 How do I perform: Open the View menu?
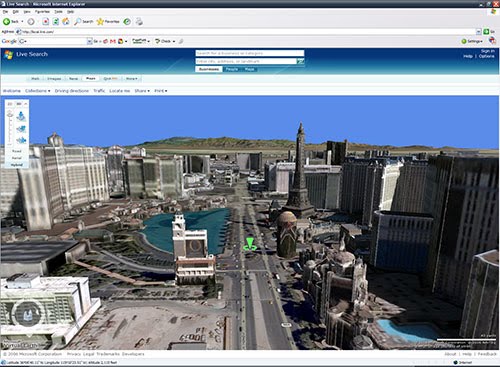click(x=27, y=12)
